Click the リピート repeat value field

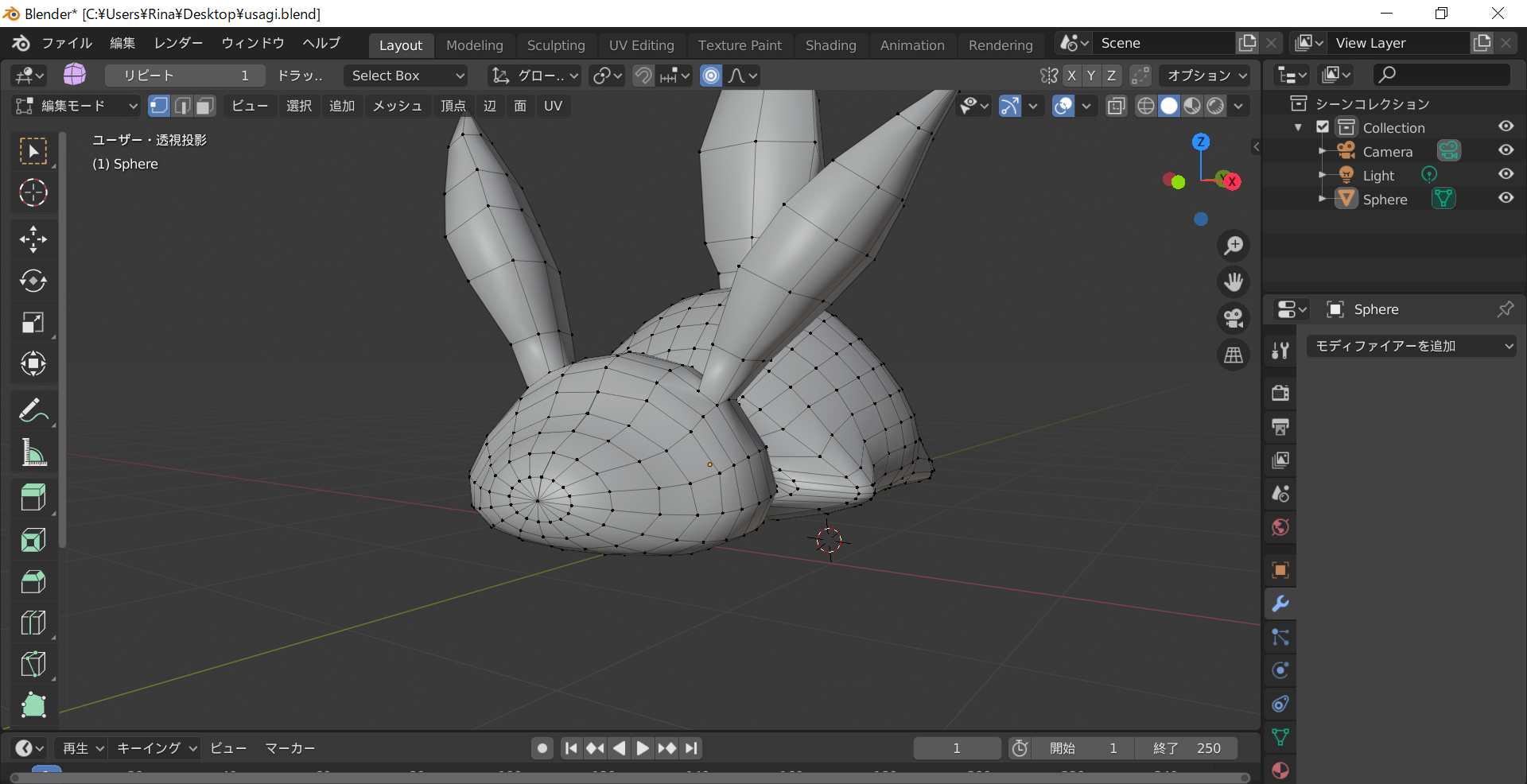[x=185, y=76]
